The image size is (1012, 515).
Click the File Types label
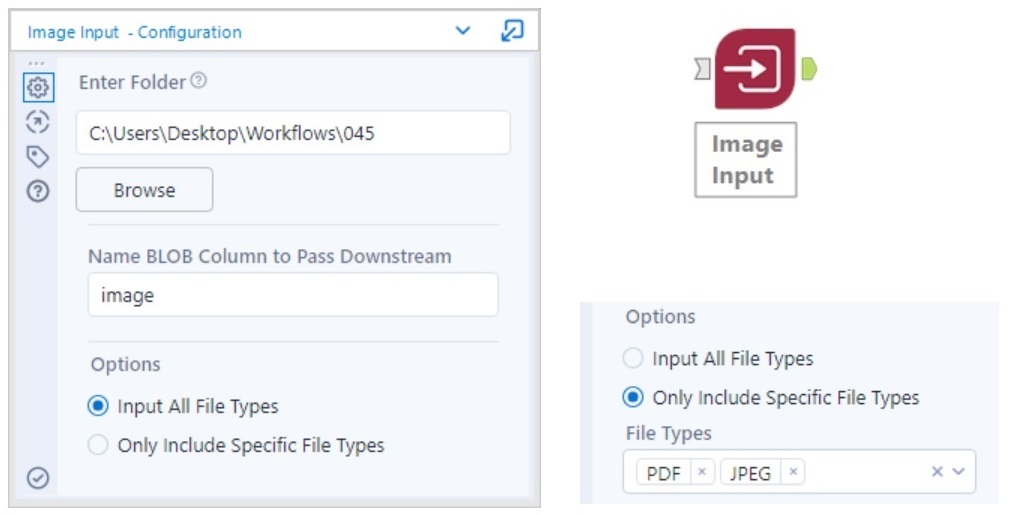[x=669, y=433]
